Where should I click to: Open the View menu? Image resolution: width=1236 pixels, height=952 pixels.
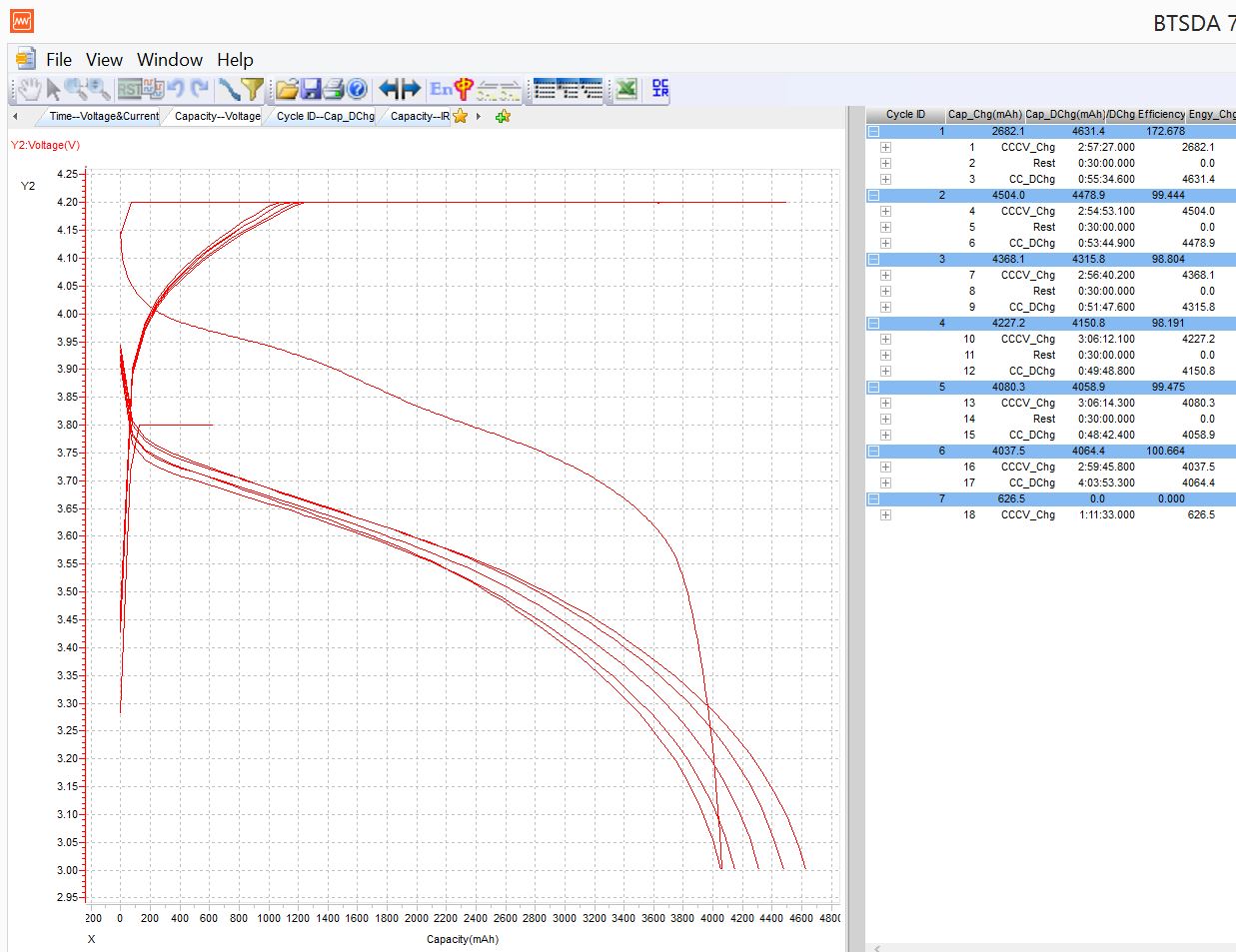(104, 59)
